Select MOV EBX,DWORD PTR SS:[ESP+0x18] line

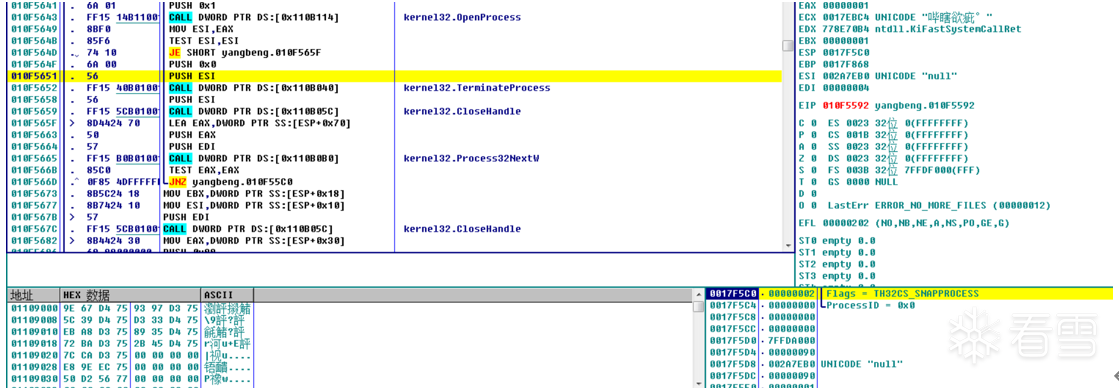tap(255, 194)
